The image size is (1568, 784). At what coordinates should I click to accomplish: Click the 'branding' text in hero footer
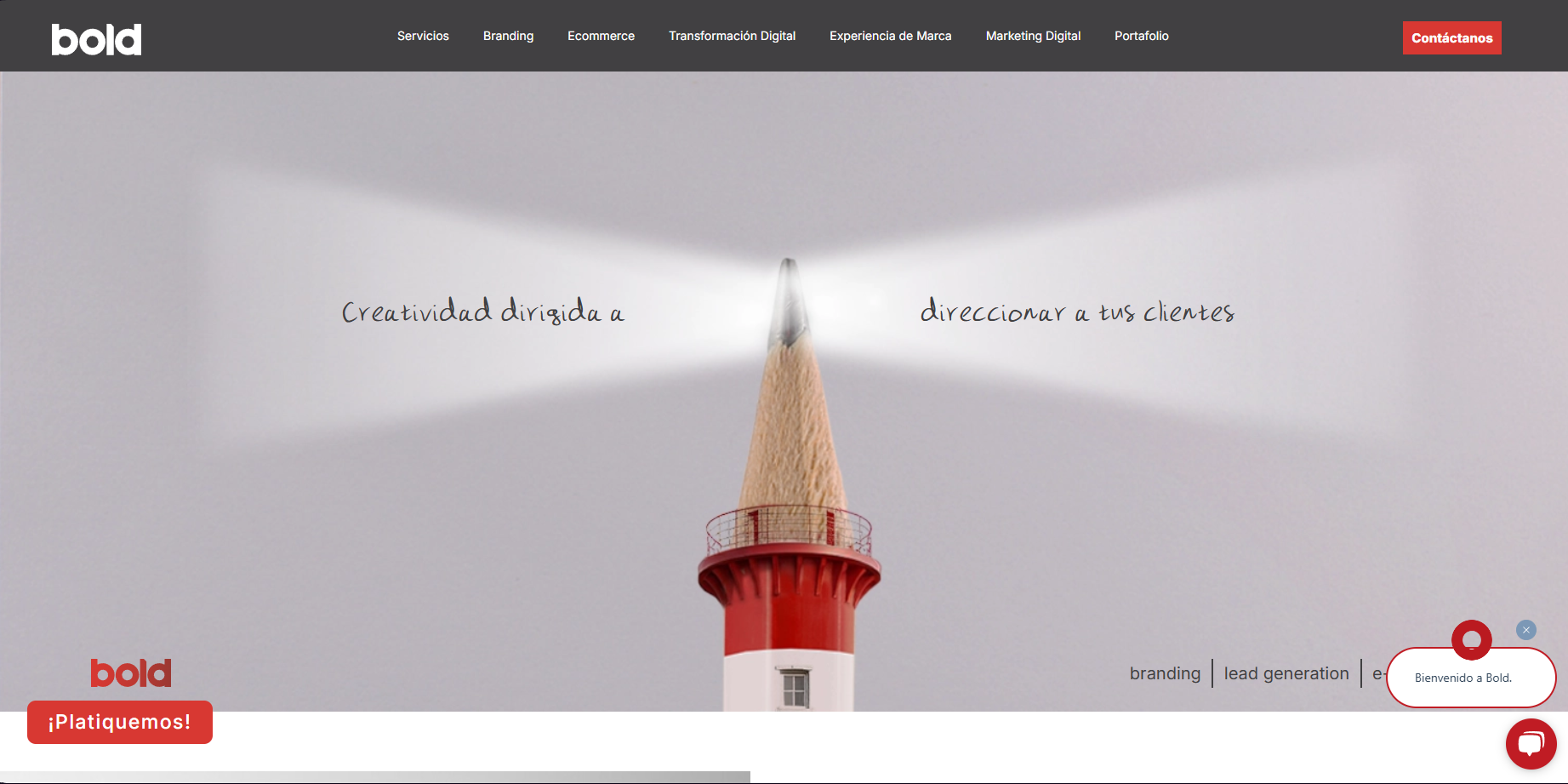click(1165, 673)
